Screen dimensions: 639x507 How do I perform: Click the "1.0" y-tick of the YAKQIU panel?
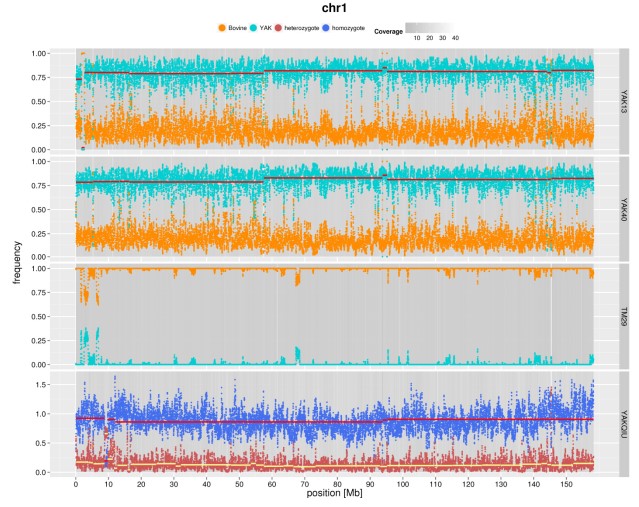41,414
